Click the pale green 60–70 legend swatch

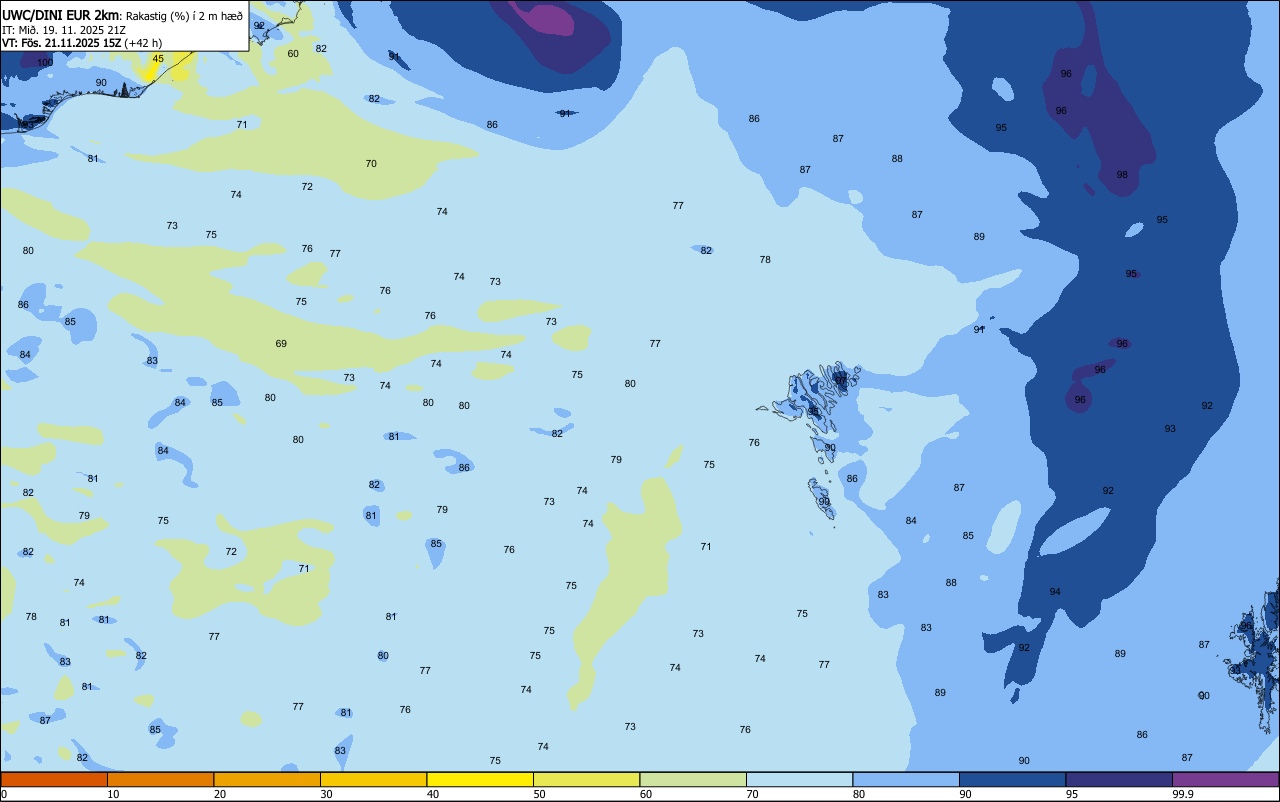point(693,779)
